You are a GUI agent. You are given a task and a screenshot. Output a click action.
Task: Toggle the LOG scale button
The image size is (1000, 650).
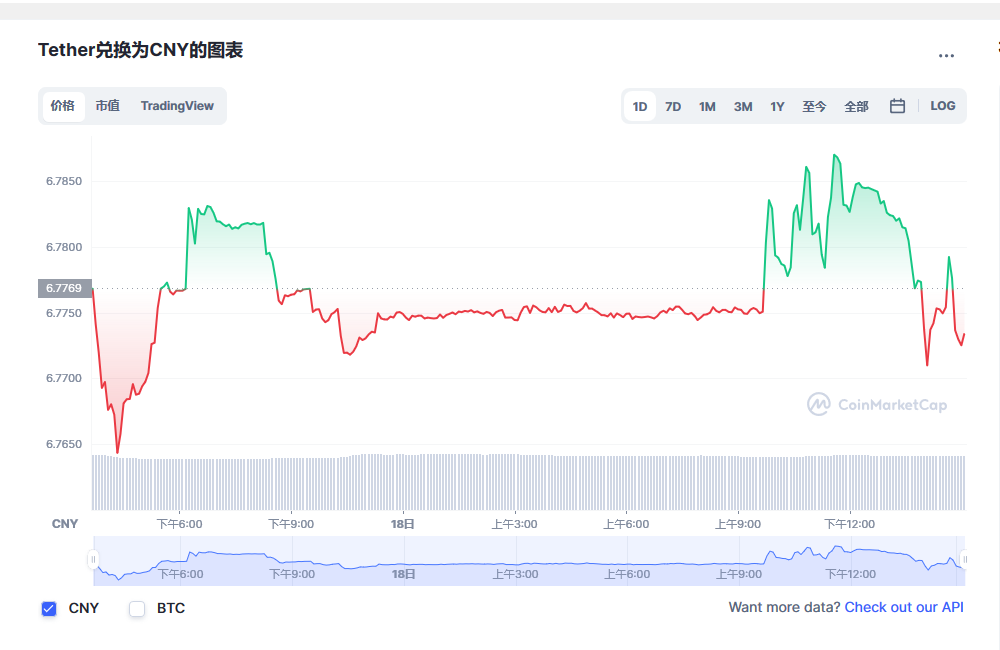pos(943,106)
